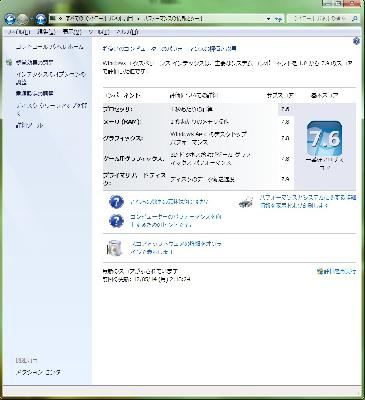
Task: Open the disk cleanup link in the sidebar
Action: [x=51, y=109]
